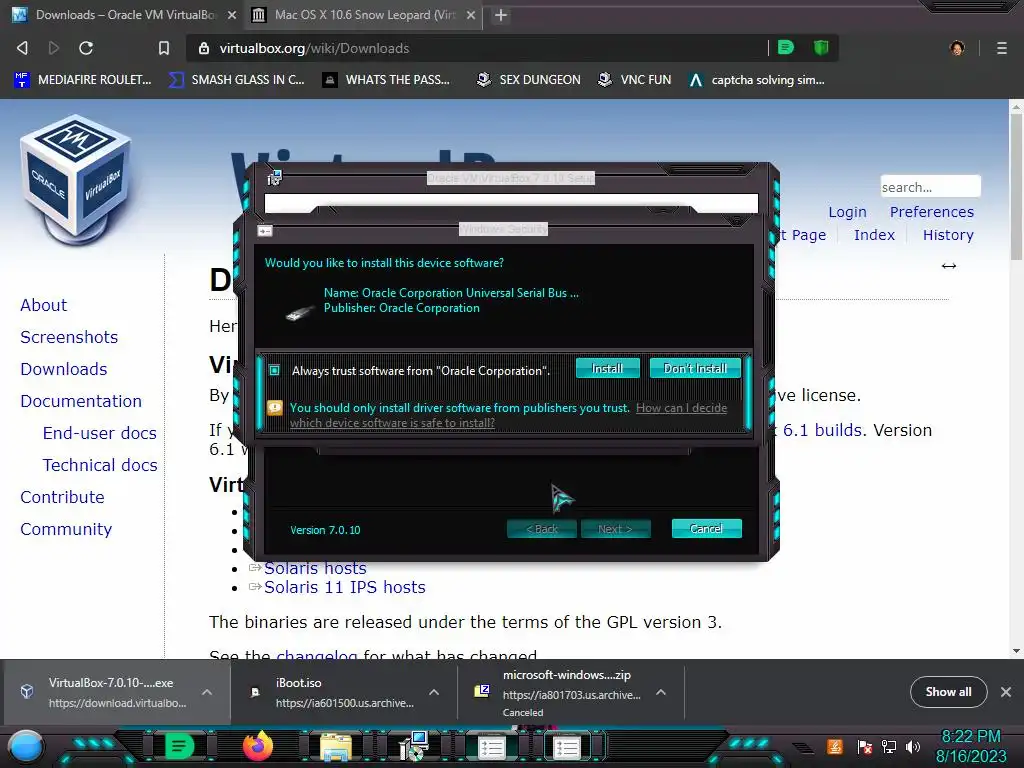
Task: Click the page vertical scrollbar thumb
Action: 1016,189
